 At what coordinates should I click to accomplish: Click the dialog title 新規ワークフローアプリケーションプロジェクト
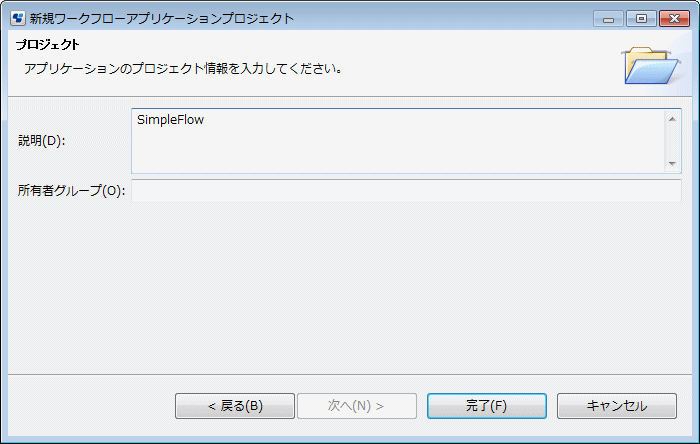pos(162,19)
